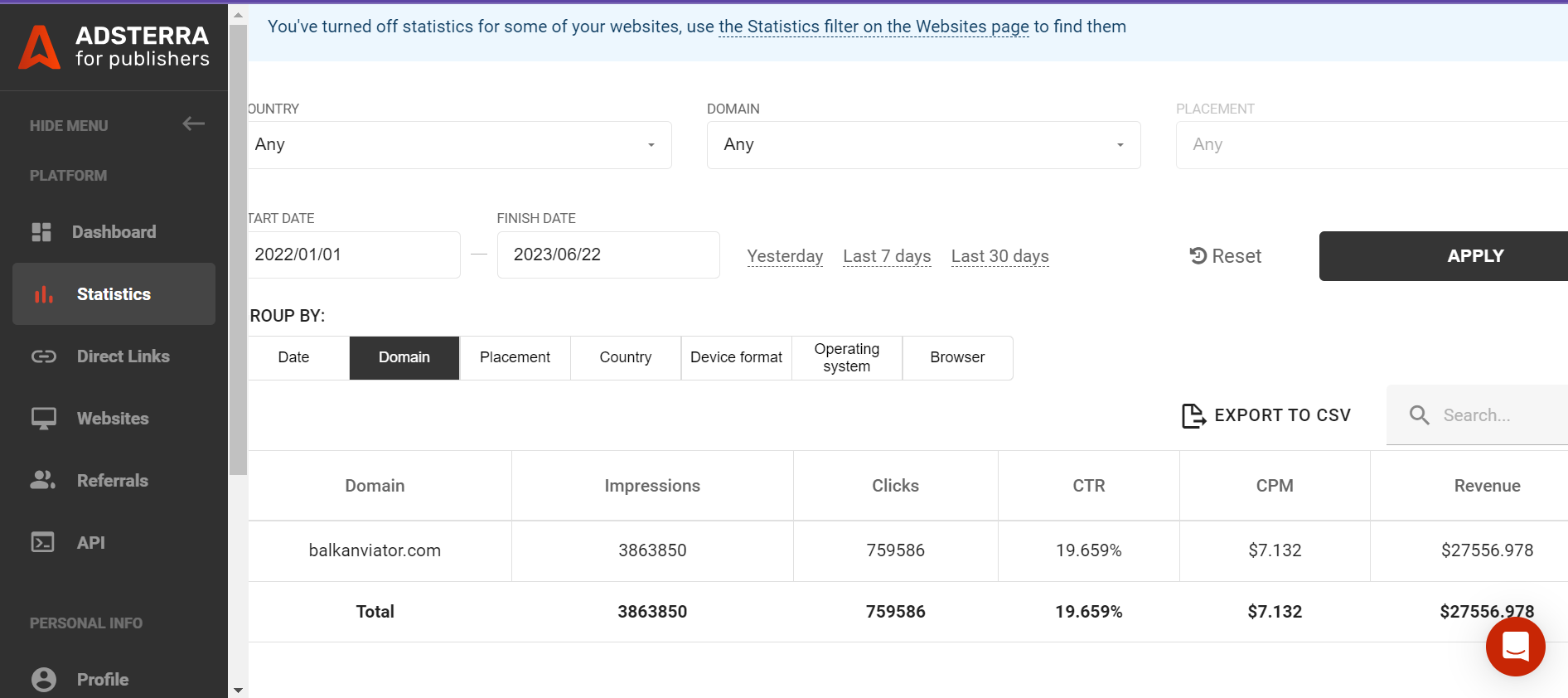Click the Finish Date input field
This screenshot has height=698, width=1568.
click(x=607, y=254)
